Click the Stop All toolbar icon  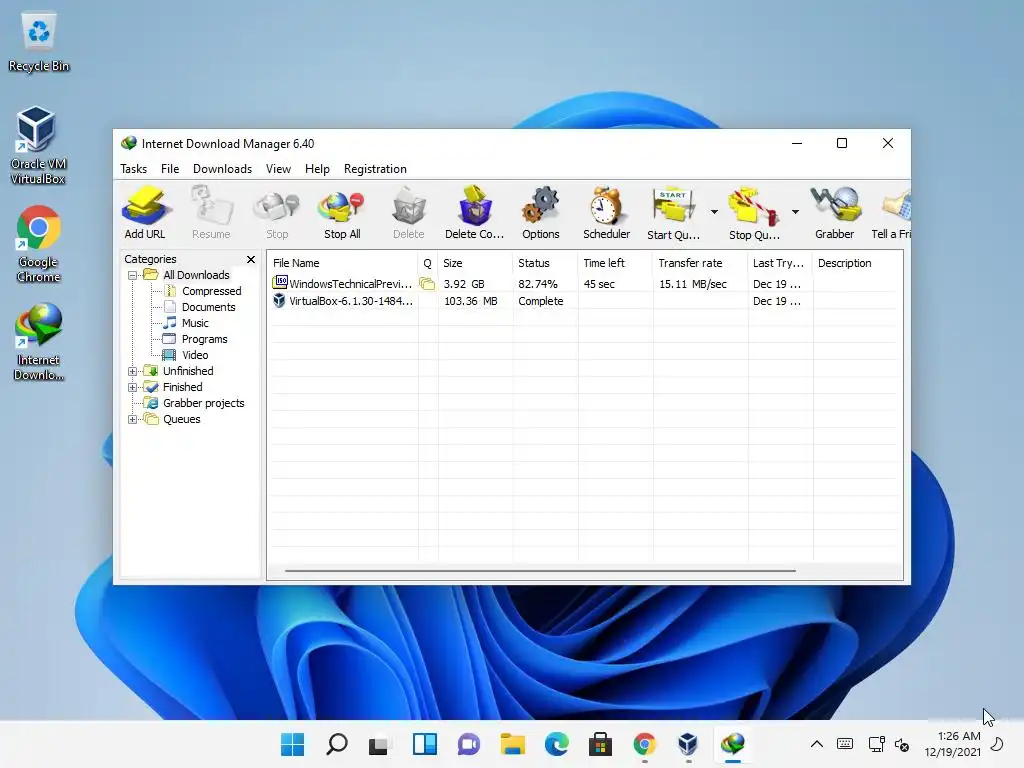(x=342, y=212)
